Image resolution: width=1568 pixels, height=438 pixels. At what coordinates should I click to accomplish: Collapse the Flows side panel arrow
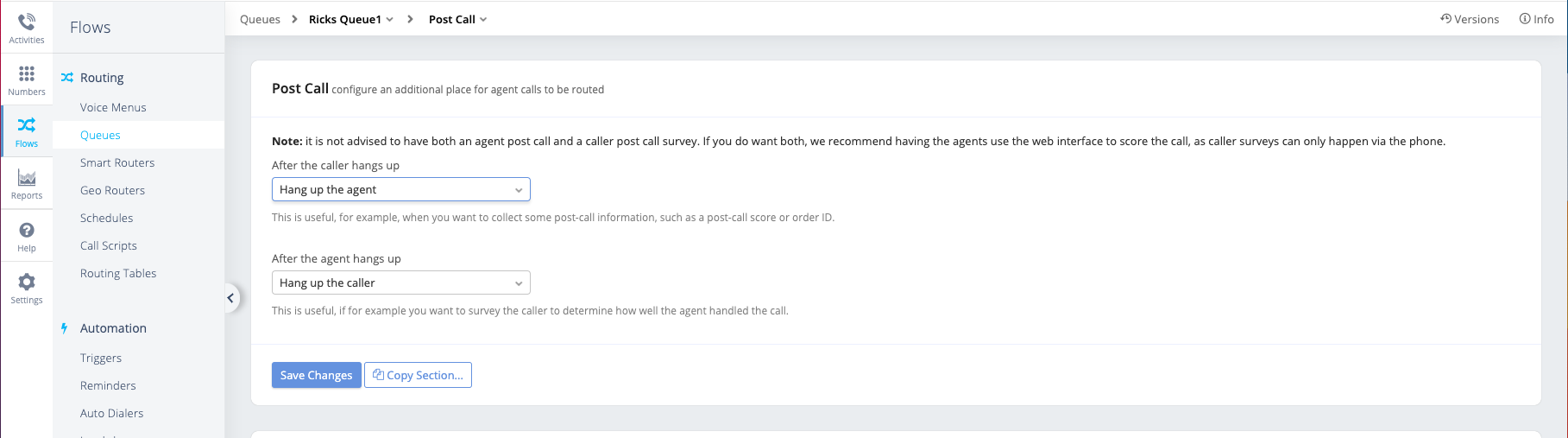pyautogui.click(x=230, y=298)
